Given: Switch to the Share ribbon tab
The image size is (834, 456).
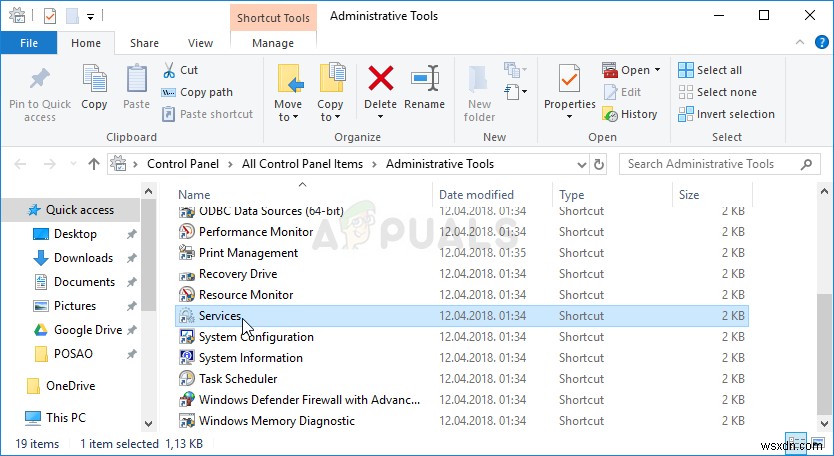Looking at the screenshot, I should [144, 43].
